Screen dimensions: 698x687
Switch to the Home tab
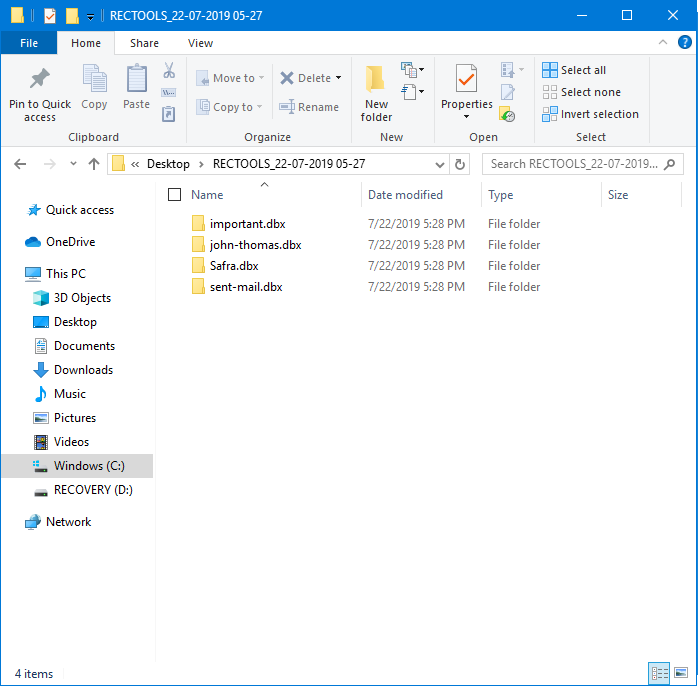[x=86, y=43]
